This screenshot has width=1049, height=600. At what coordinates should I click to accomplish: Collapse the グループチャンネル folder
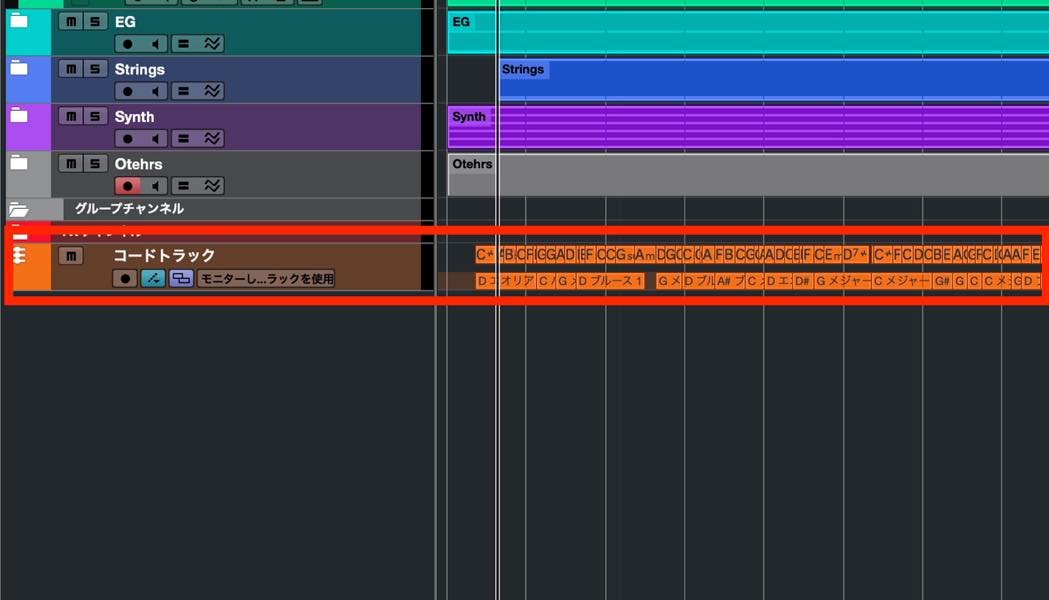click(19, 209)
